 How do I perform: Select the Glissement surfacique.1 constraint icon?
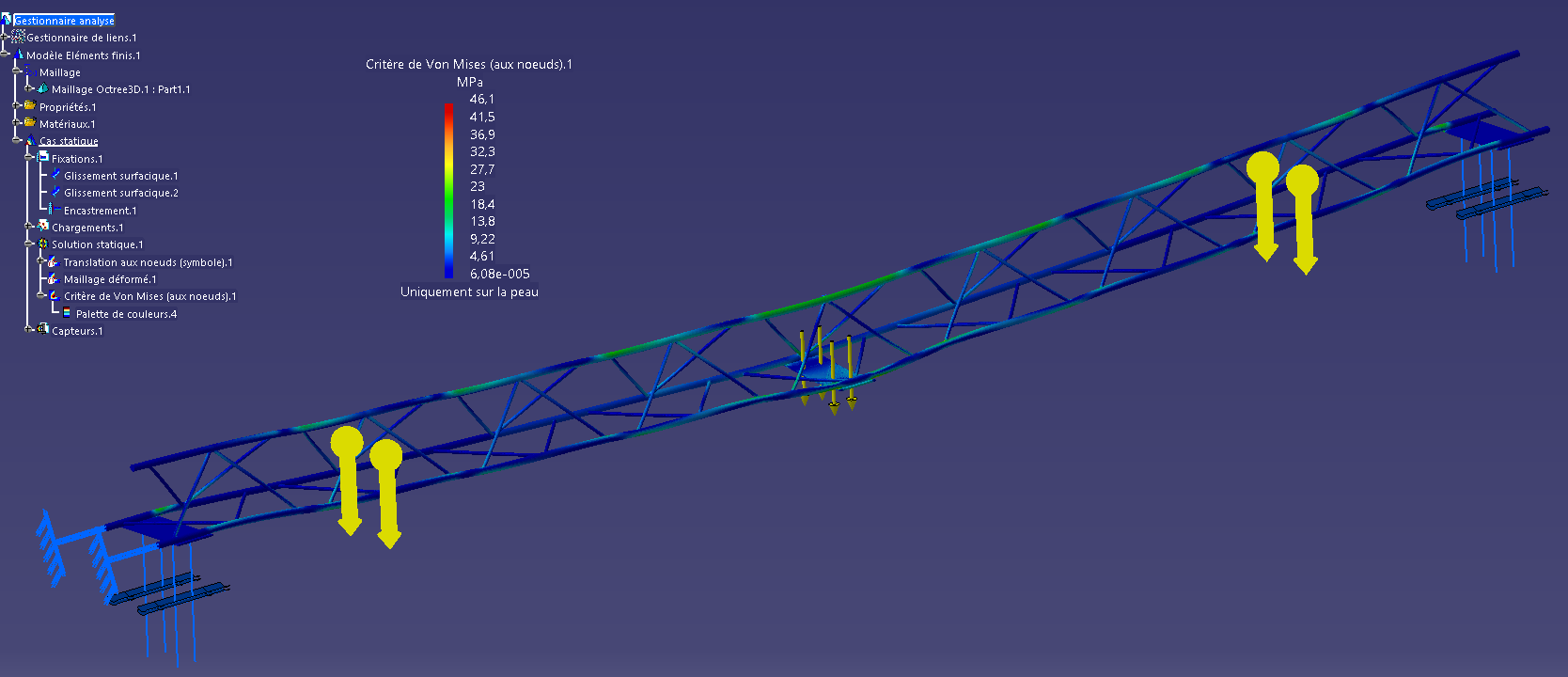(x=55, y=176)
